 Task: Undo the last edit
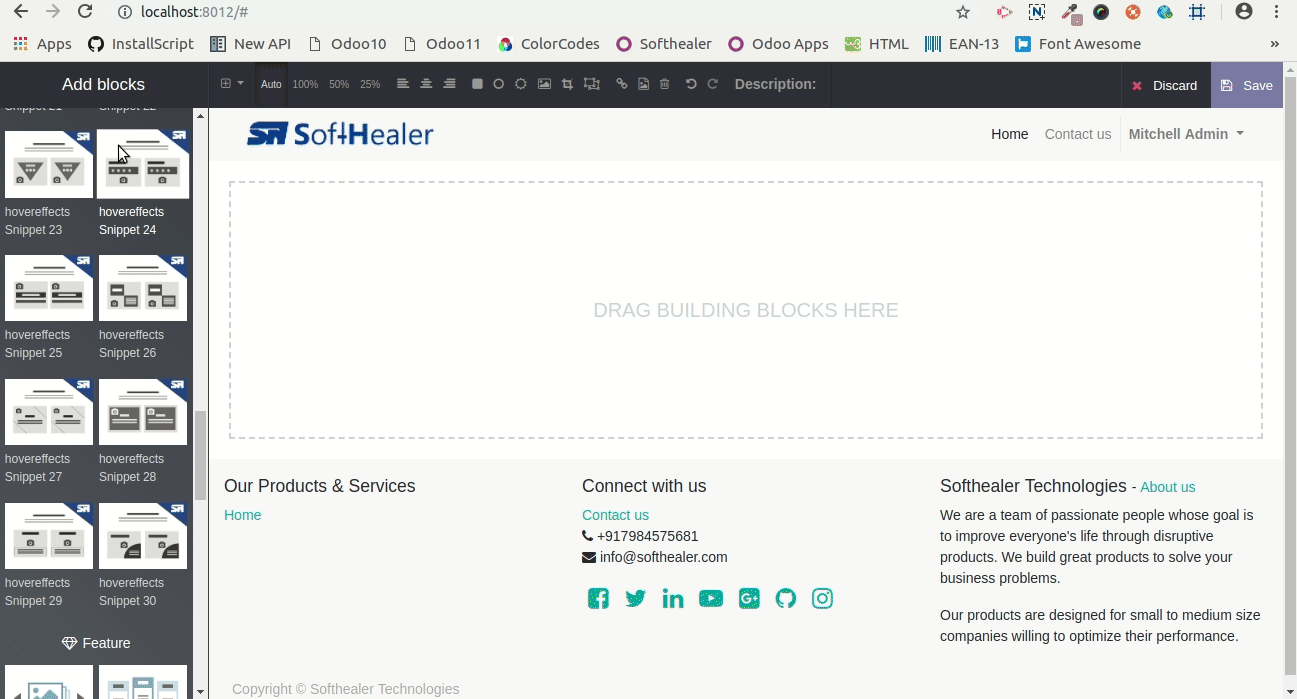click(x=691, y=84)
